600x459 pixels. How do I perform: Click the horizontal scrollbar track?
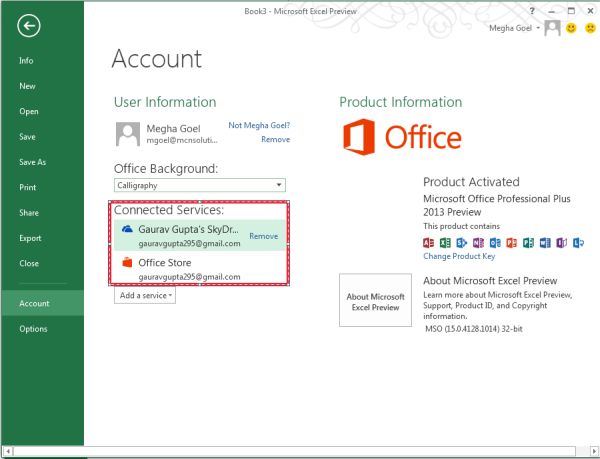[295, 451]
